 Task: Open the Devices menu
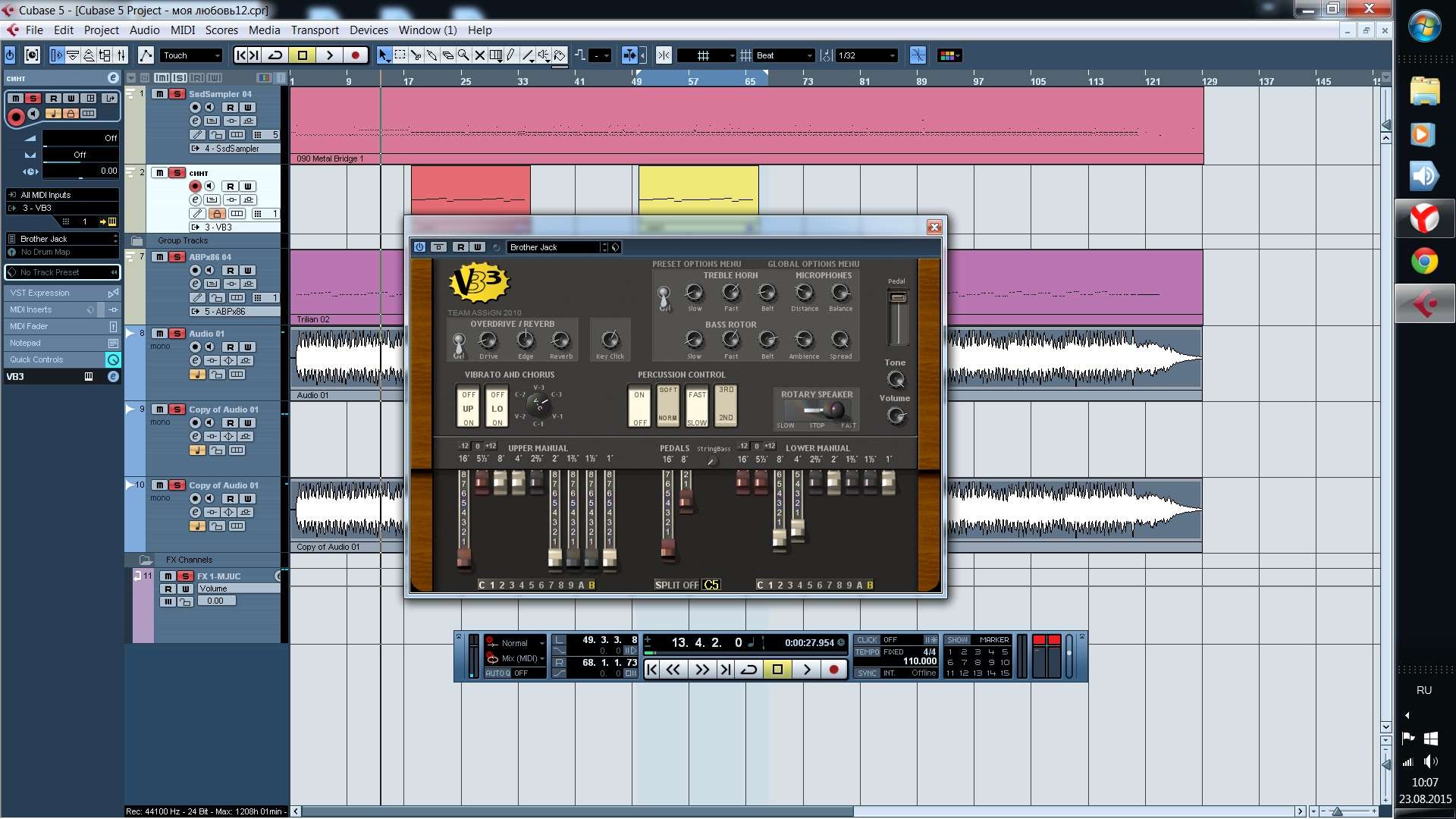pos(369,30)
